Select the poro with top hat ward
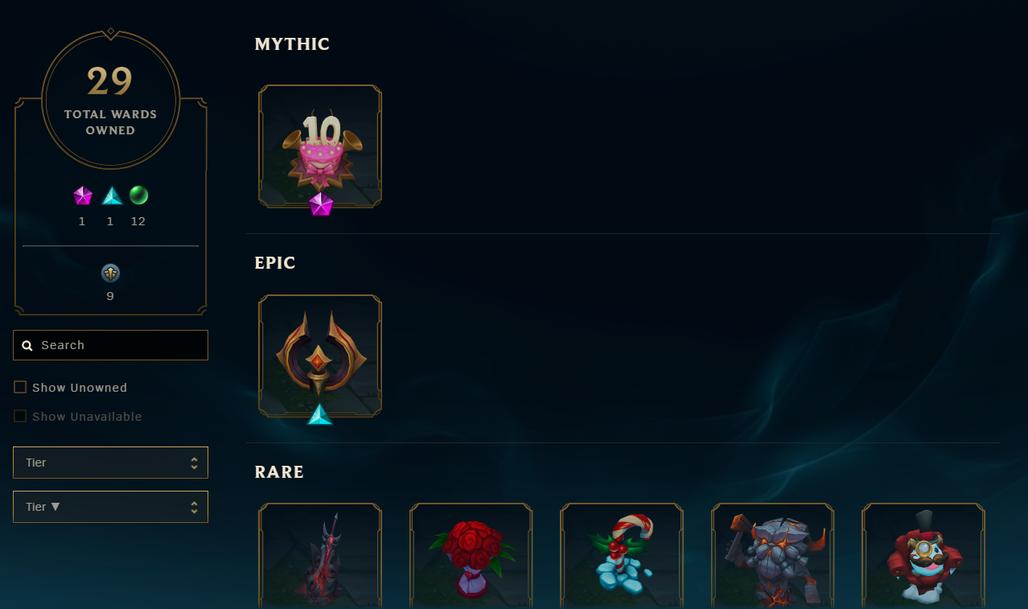This screenshot has height=609, width=1028. pos(923,556)
